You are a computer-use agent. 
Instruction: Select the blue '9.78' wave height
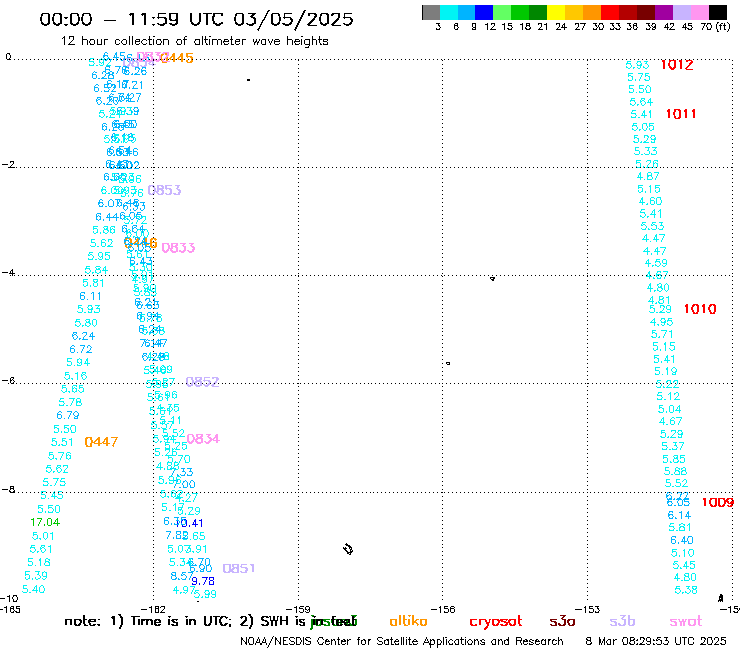coord(203,582)
